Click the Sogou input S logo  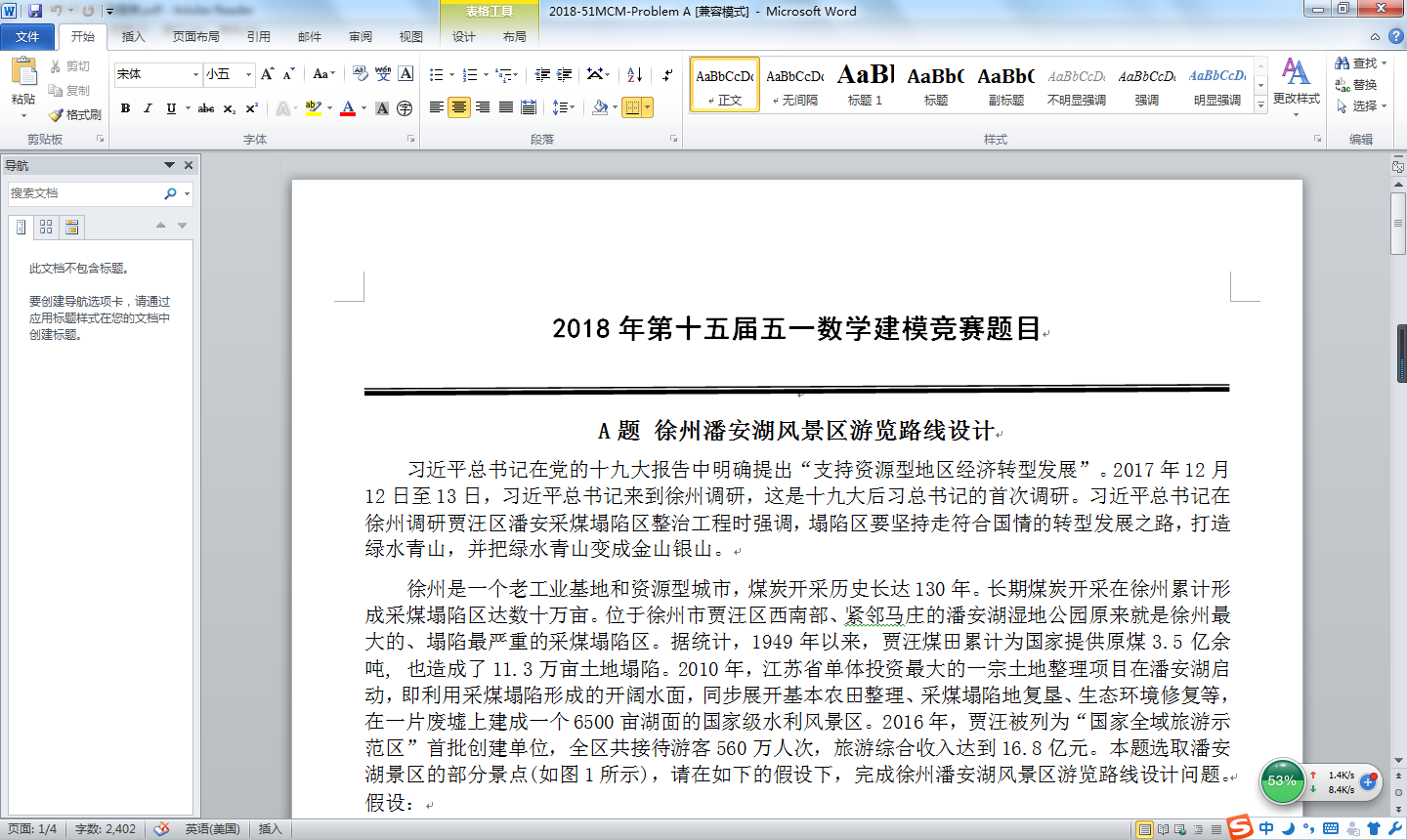pos(1240,827)
